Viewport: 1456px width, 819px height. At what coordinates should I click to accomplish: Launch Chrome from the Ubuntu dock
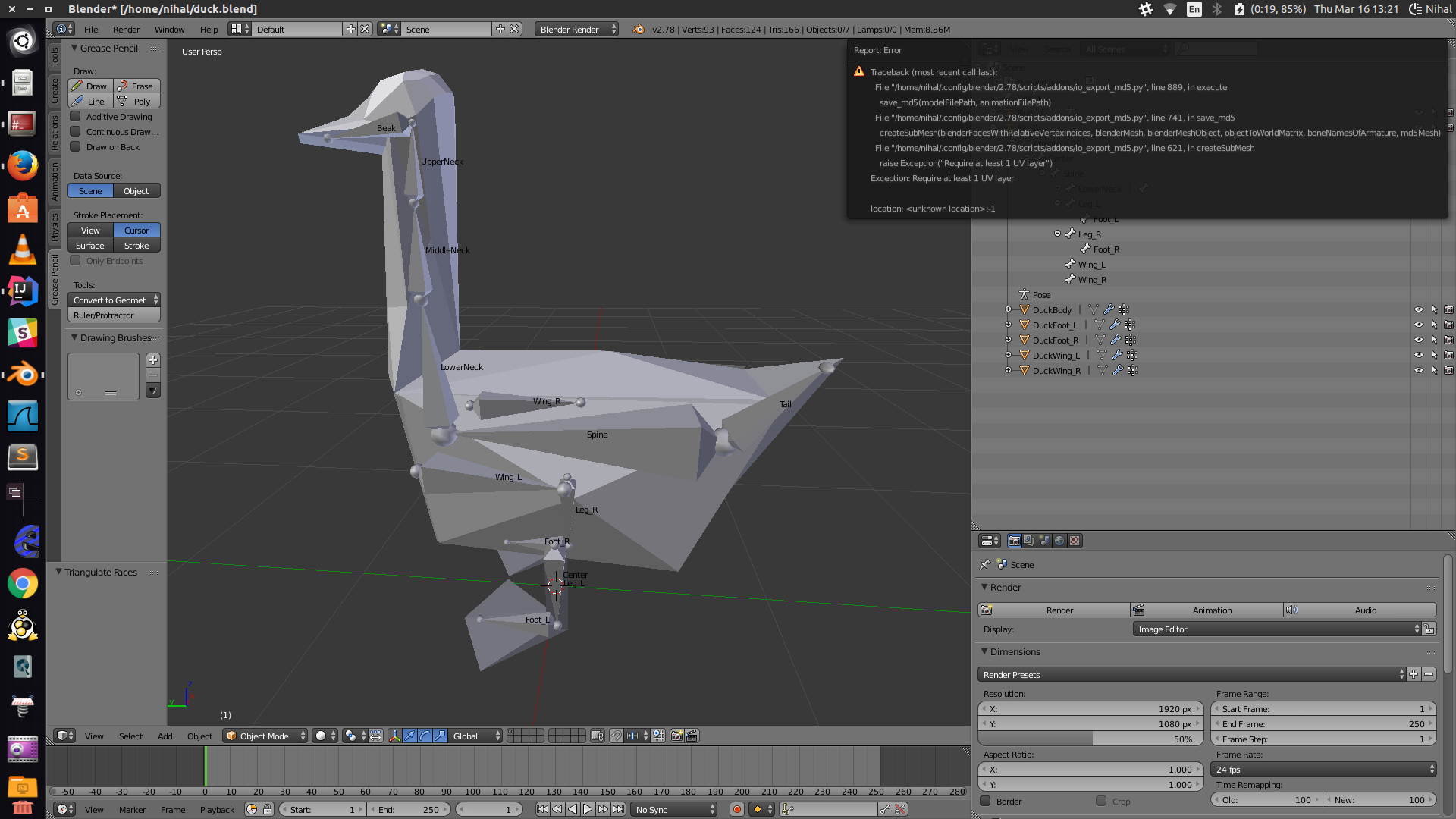pos(23,584)
